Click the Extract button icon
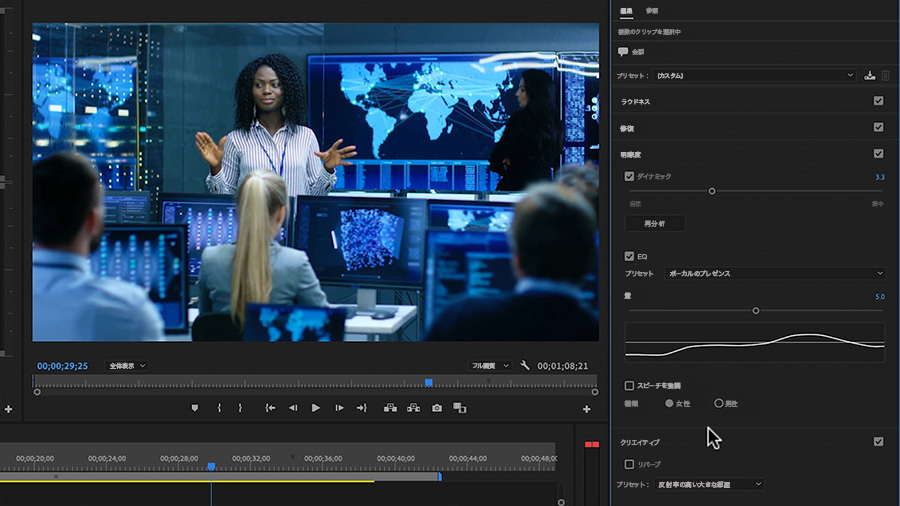The image size is (900, 506). click(413, 408)
